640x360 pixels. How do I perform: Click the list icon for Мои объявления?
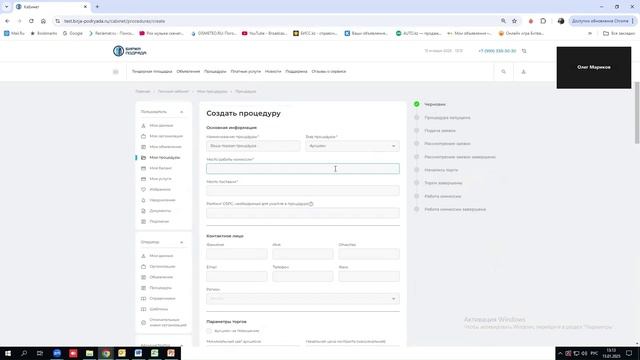(x=143, y=147)
